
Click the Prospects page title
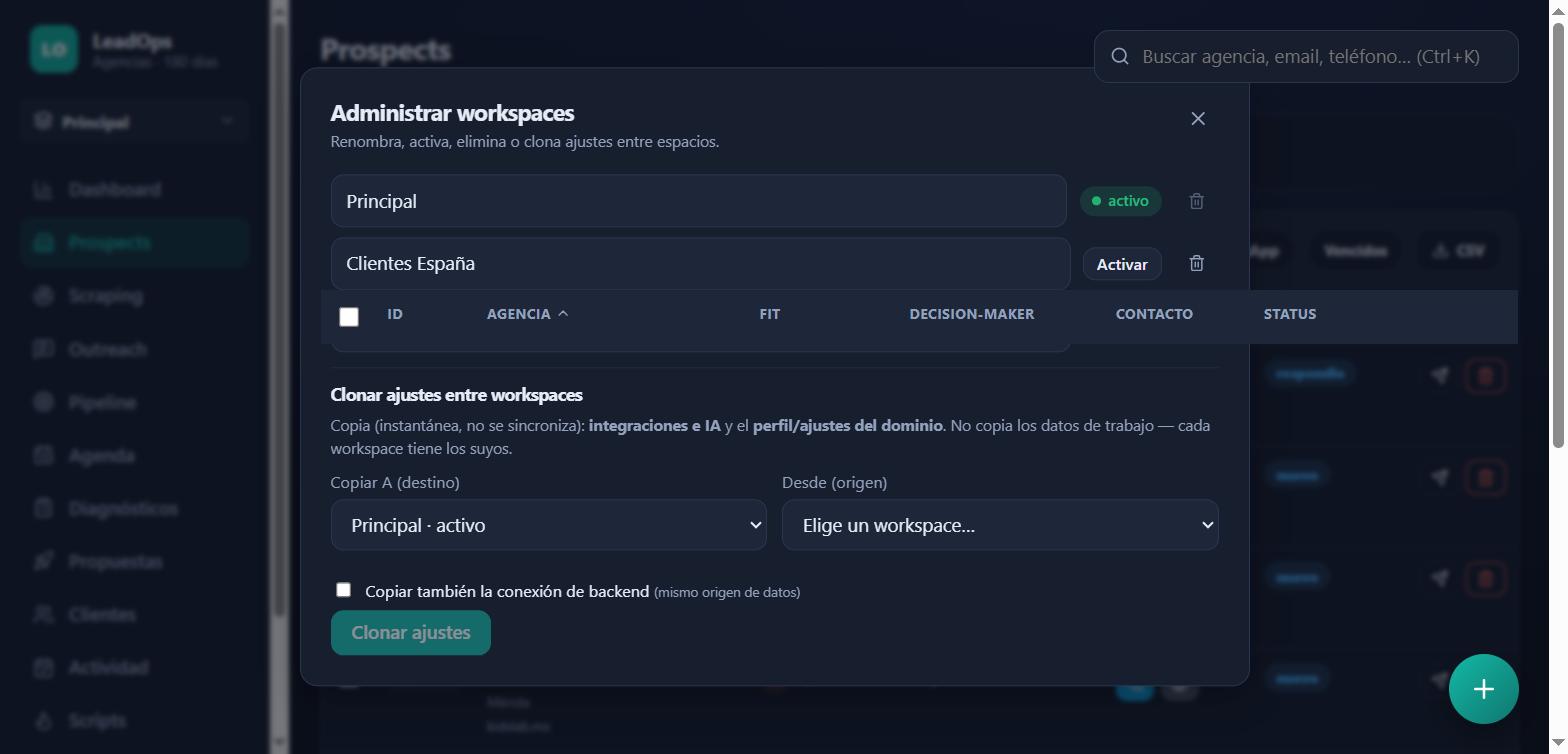(386, 50)
